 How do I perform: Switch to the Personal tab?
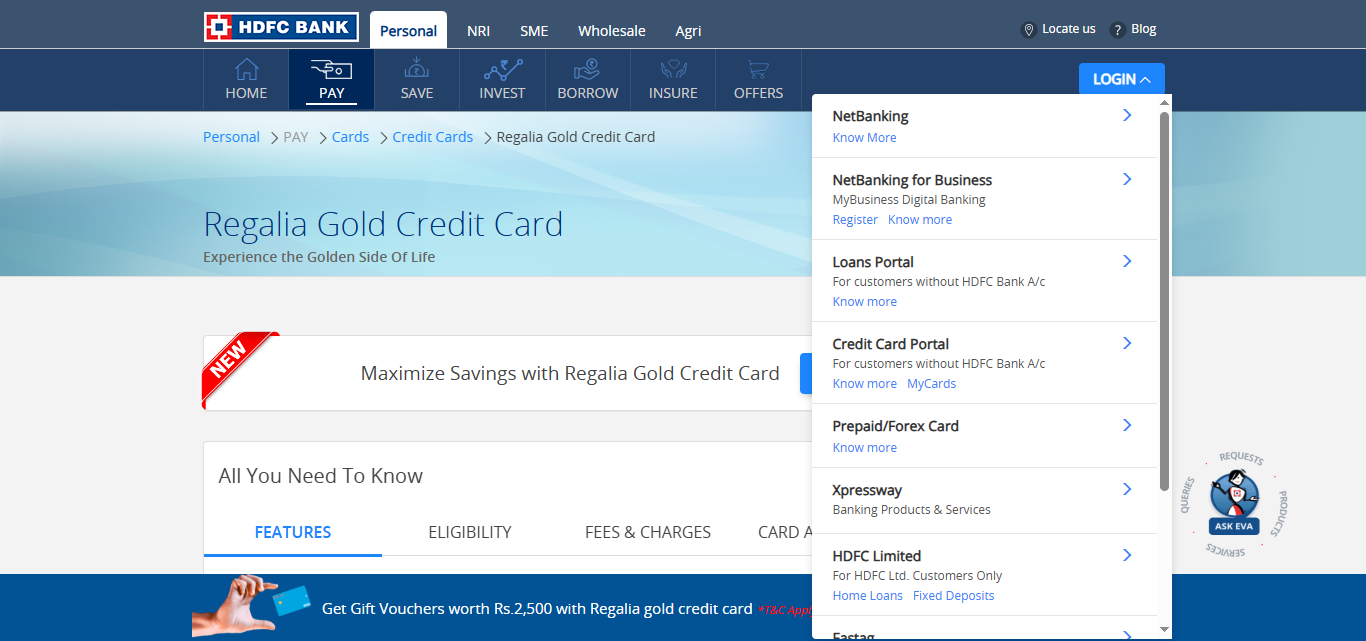408,30
